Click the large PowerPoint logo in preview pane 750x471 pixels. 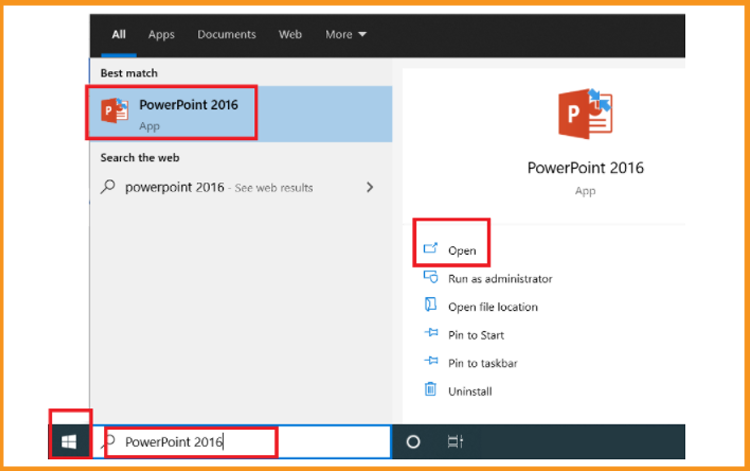tap(585, 114)
